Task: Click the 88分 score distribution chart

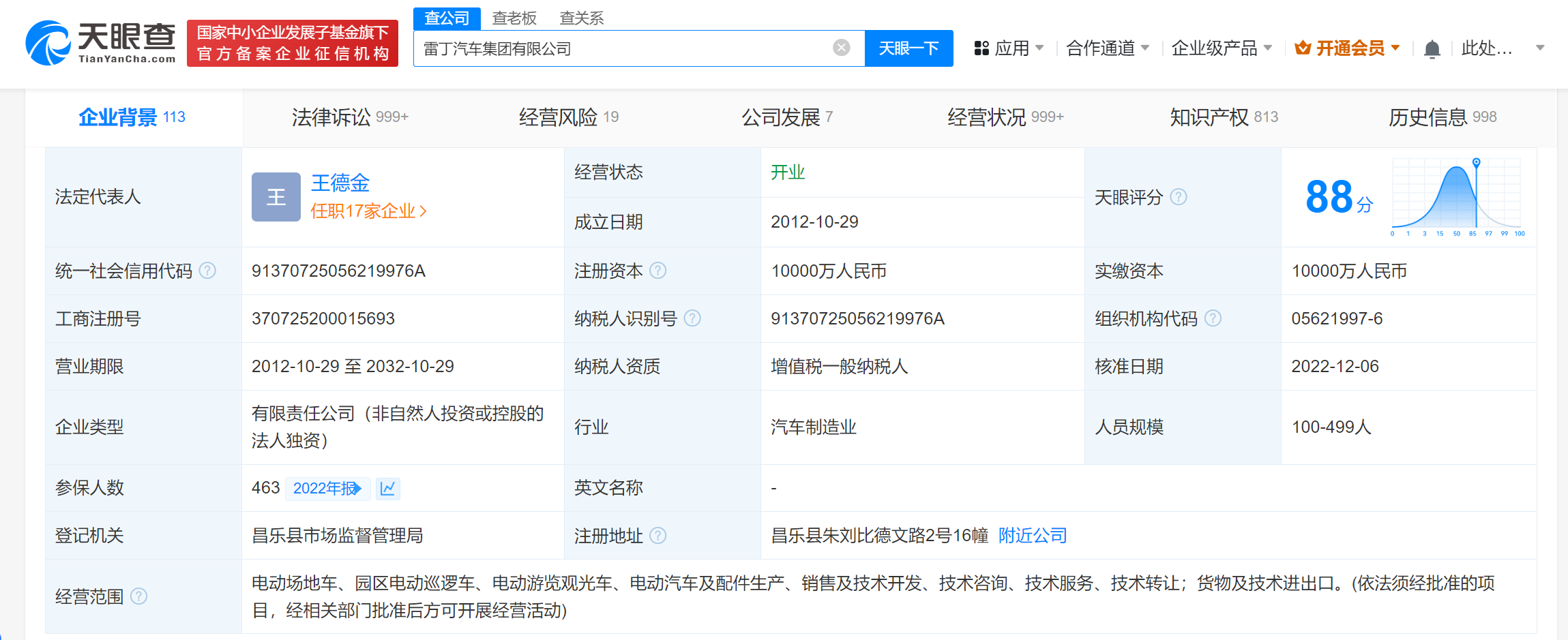Action: point(1455,197)
